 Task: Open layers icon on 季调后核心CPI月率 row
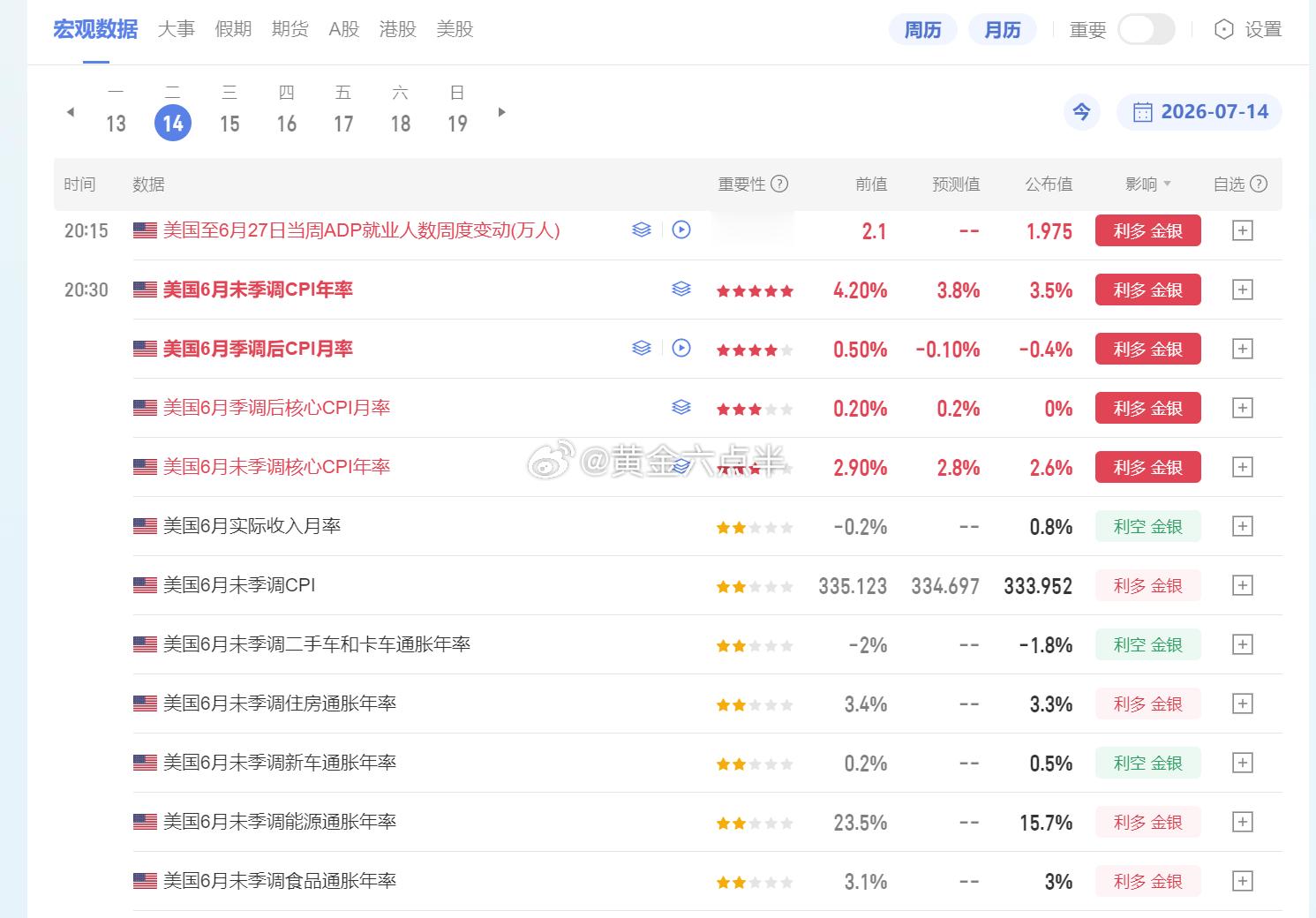(681, 407)
